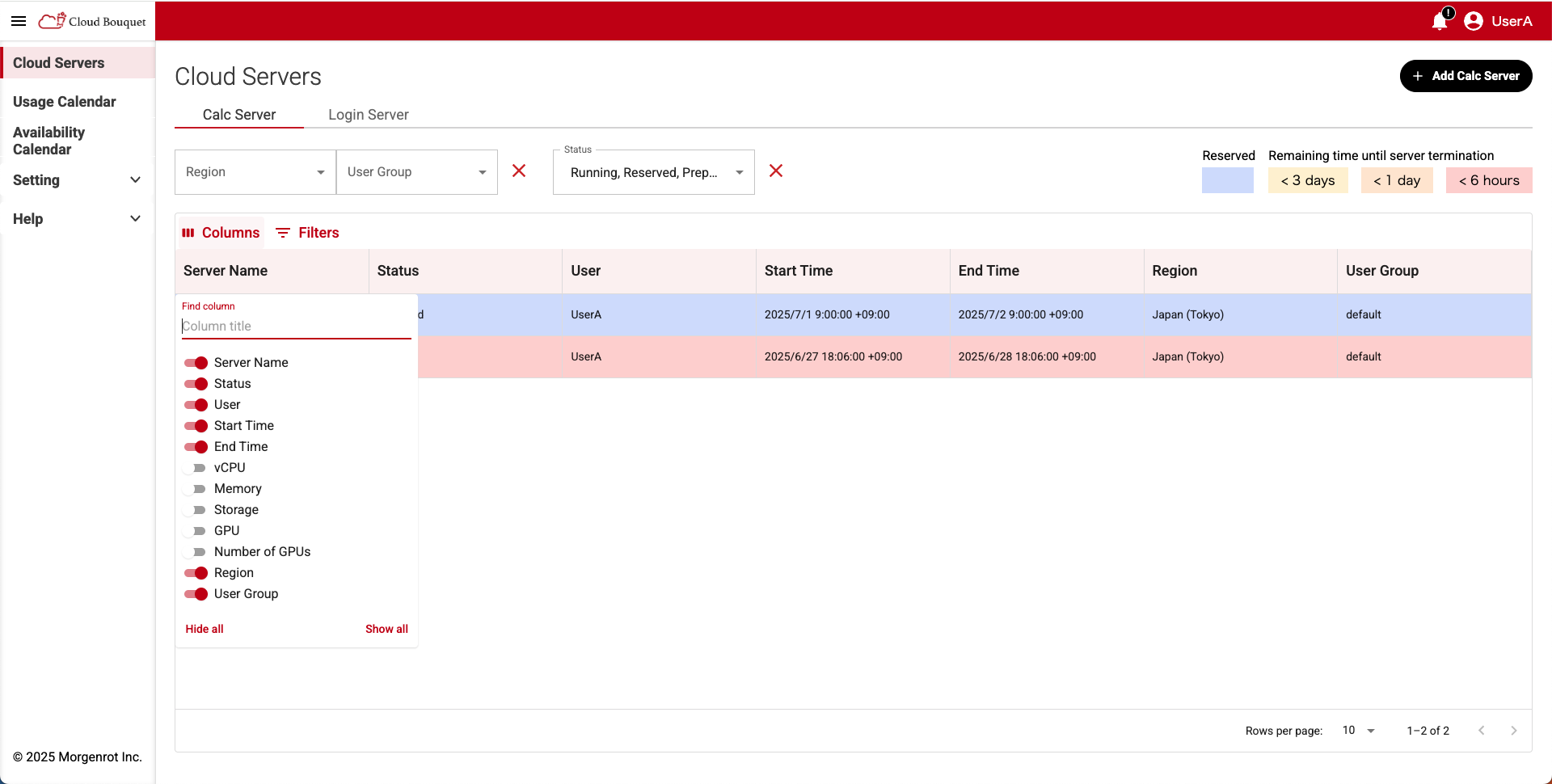
Task: Click the Column title search field
Action: click(x=295, y=327)
